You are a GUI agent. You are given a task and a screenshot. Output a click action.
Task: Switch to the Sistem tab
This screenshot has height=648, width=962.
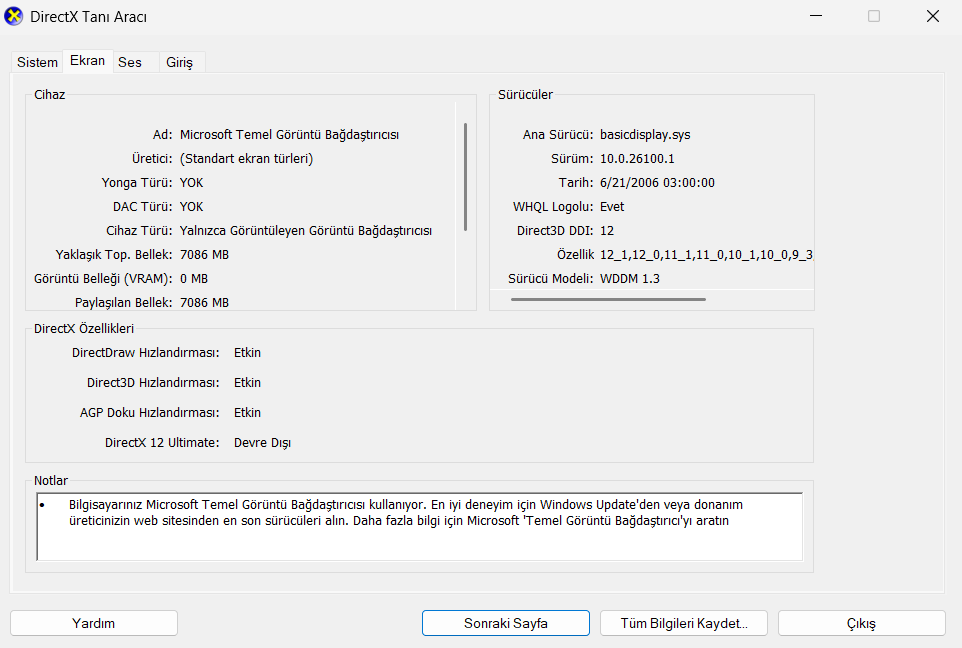coord(37,62)
